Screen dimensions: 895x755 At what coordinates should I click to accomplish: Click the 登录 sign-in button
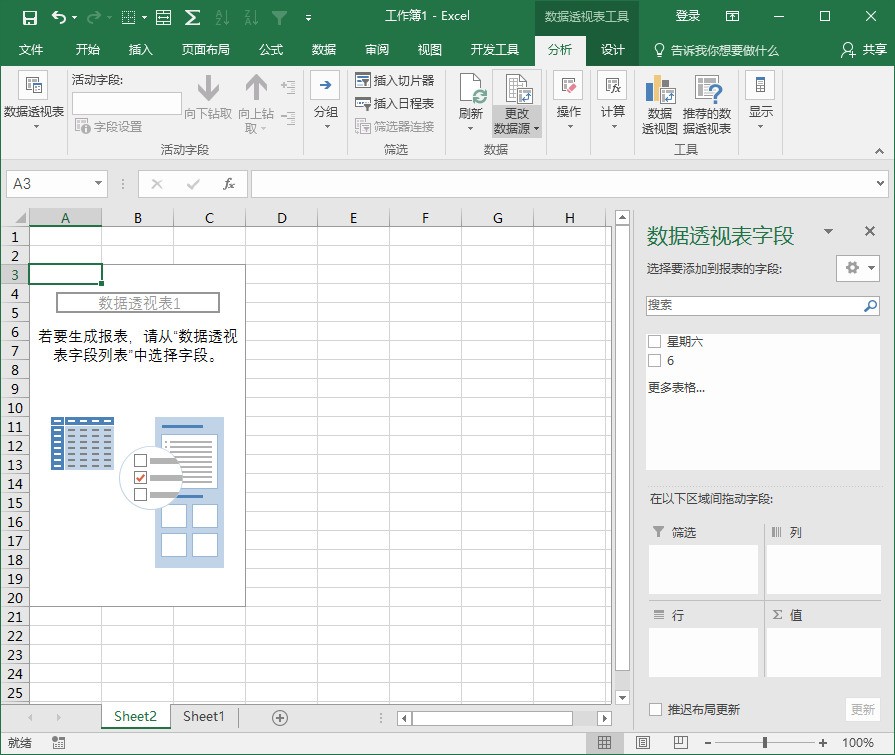click(x=687, y=16)
